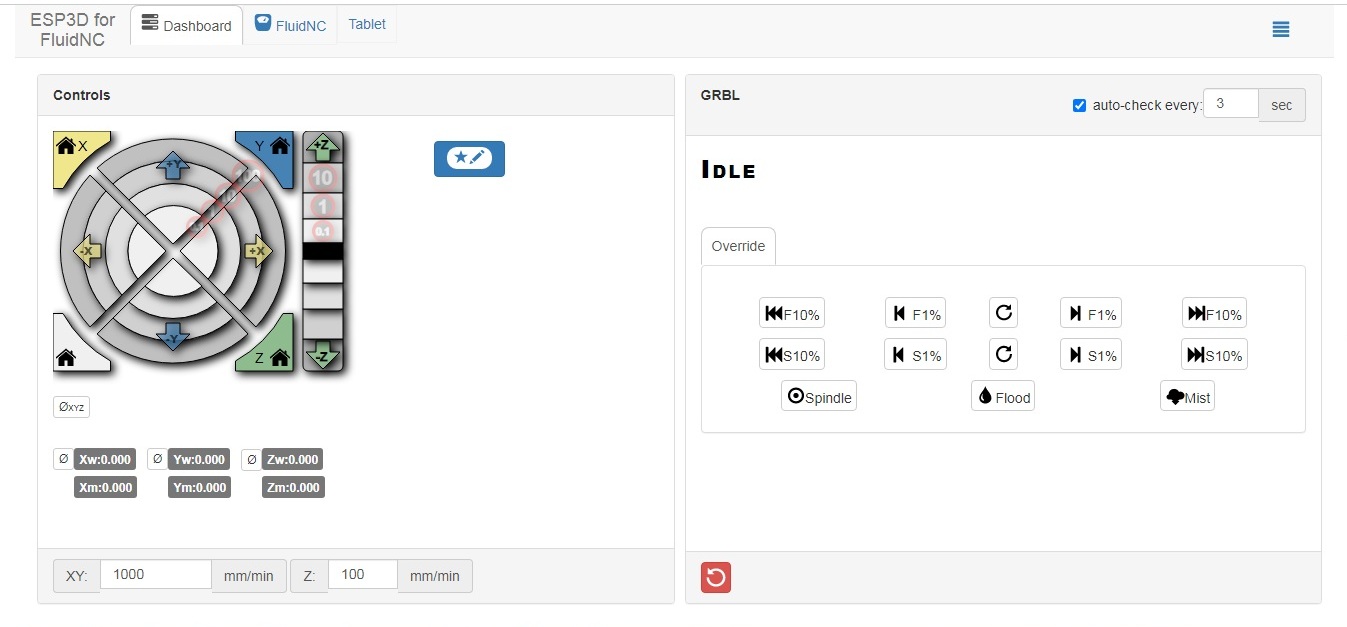Open the blue macro editor button
This screenshot has height=627, width=1347.
pyautogui.click(x=469, y=158)
